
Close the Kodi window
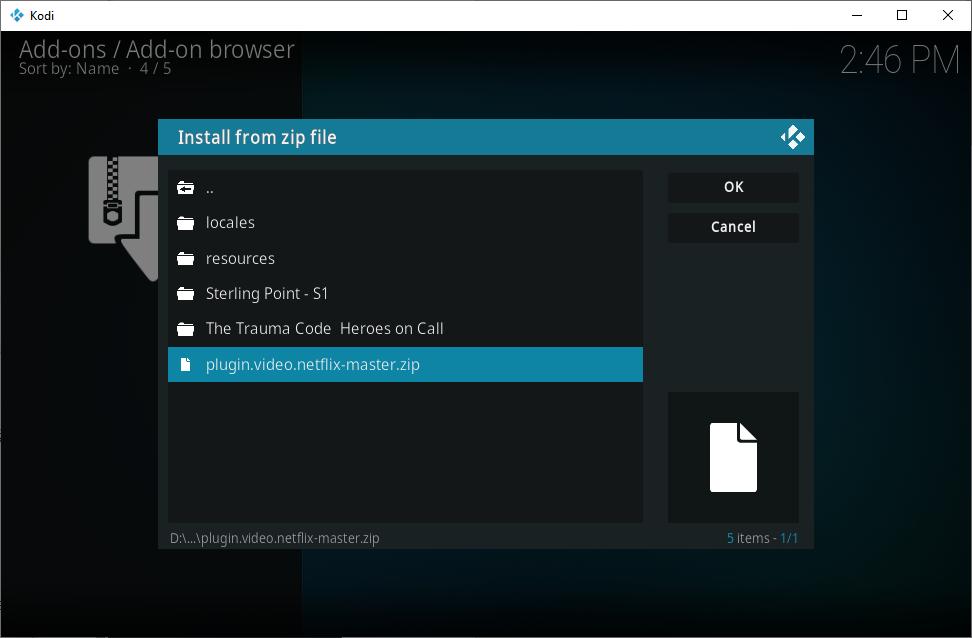click(x=948, y=15)
